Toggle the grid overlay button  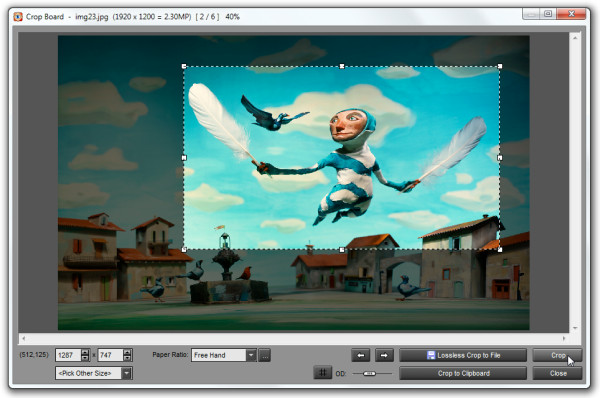point(323,372)
